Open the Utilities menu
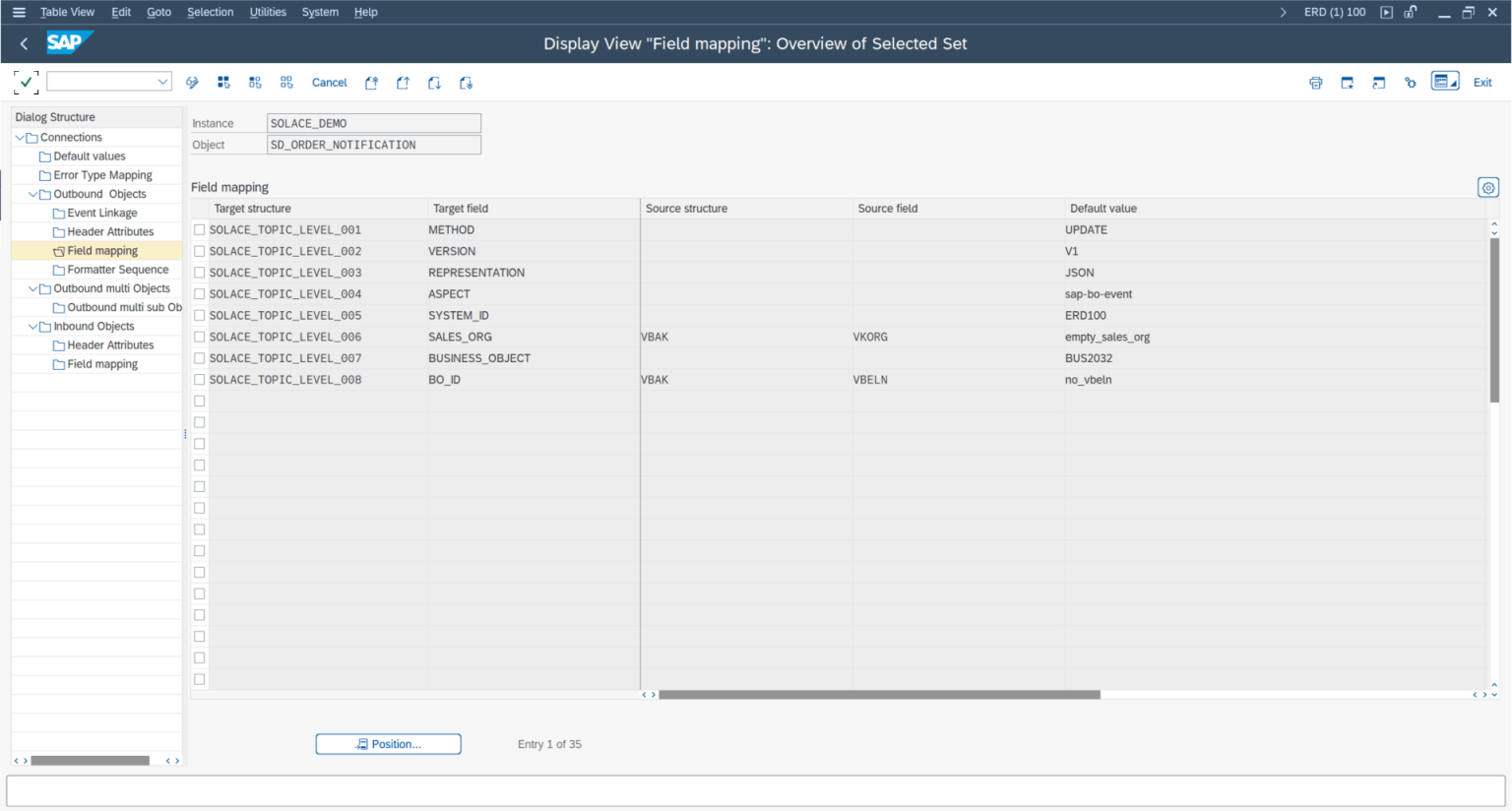 267,12
